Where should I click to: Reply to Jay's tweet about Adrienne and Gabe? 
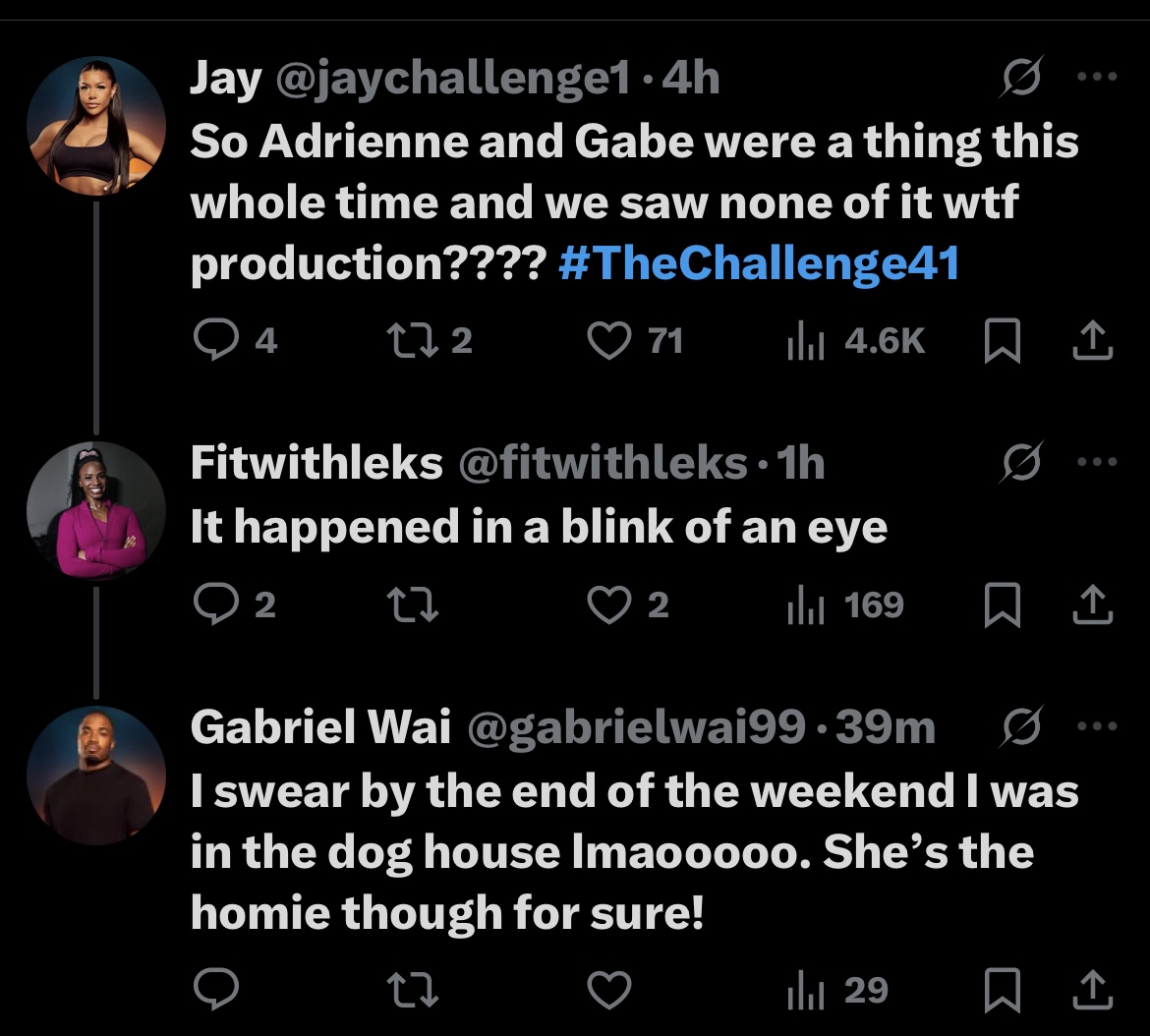tap(216, 340)
